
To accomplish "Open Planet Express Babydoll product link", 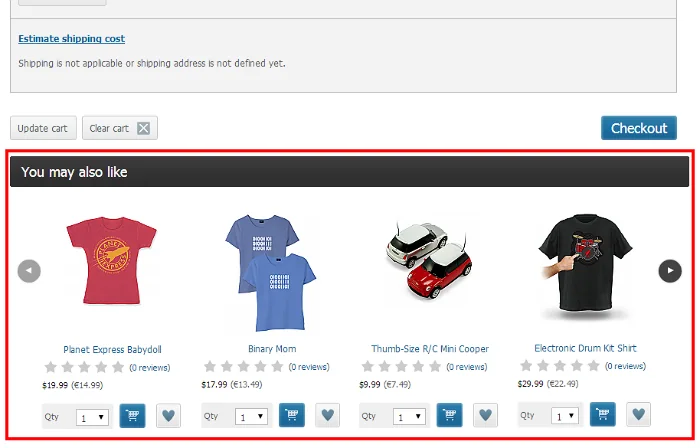I will coord(112,349).
